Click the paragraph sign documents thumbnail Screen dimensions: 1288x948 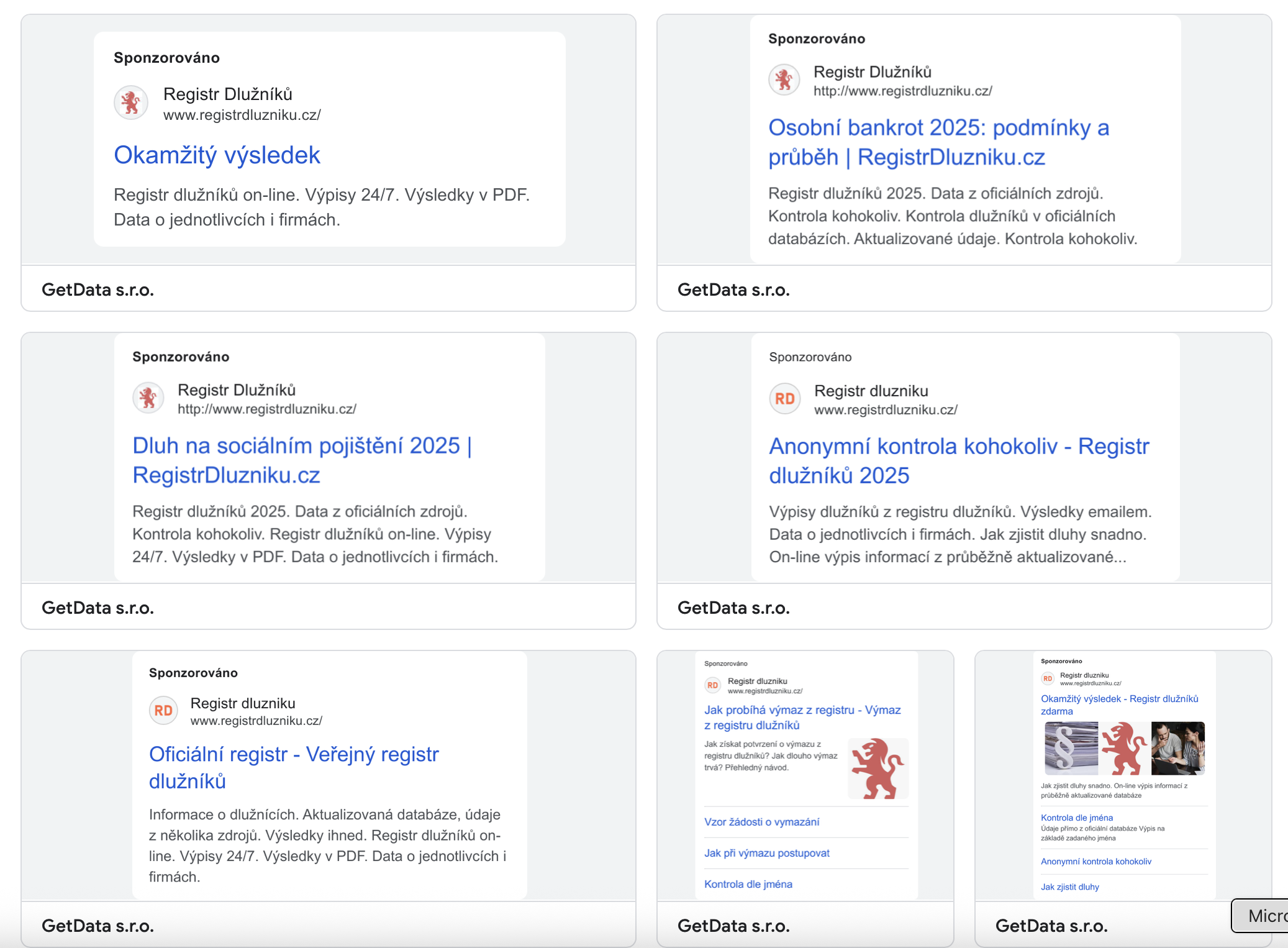(1071, 748)
